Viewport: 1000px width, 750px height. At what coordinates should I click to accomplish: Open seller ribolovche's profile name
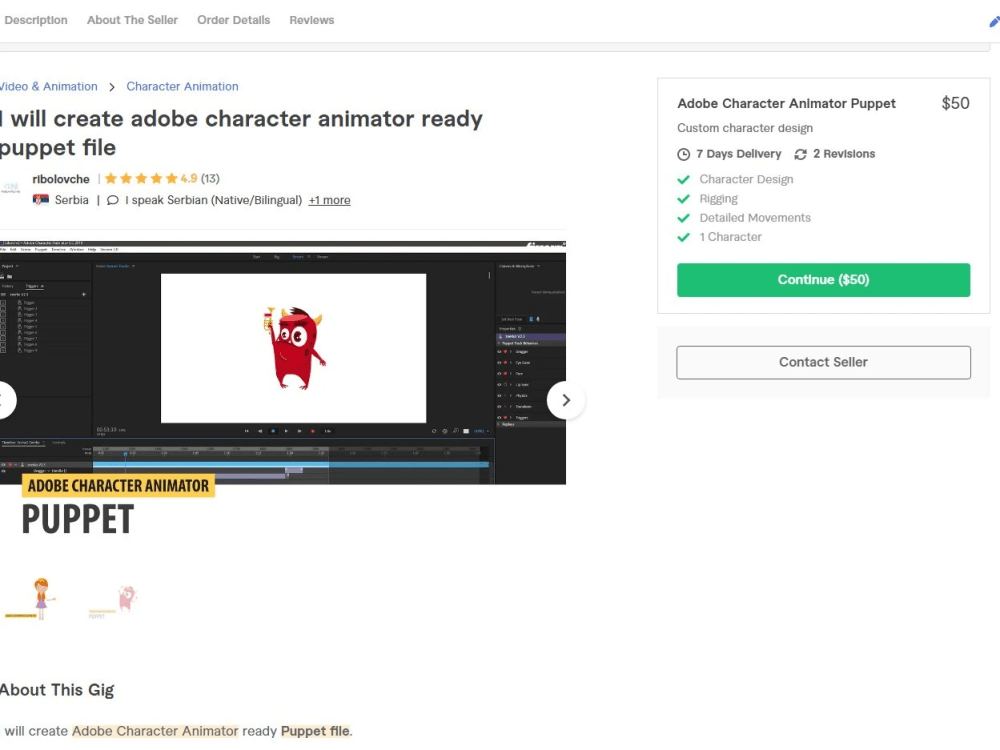tap(61, 179)
